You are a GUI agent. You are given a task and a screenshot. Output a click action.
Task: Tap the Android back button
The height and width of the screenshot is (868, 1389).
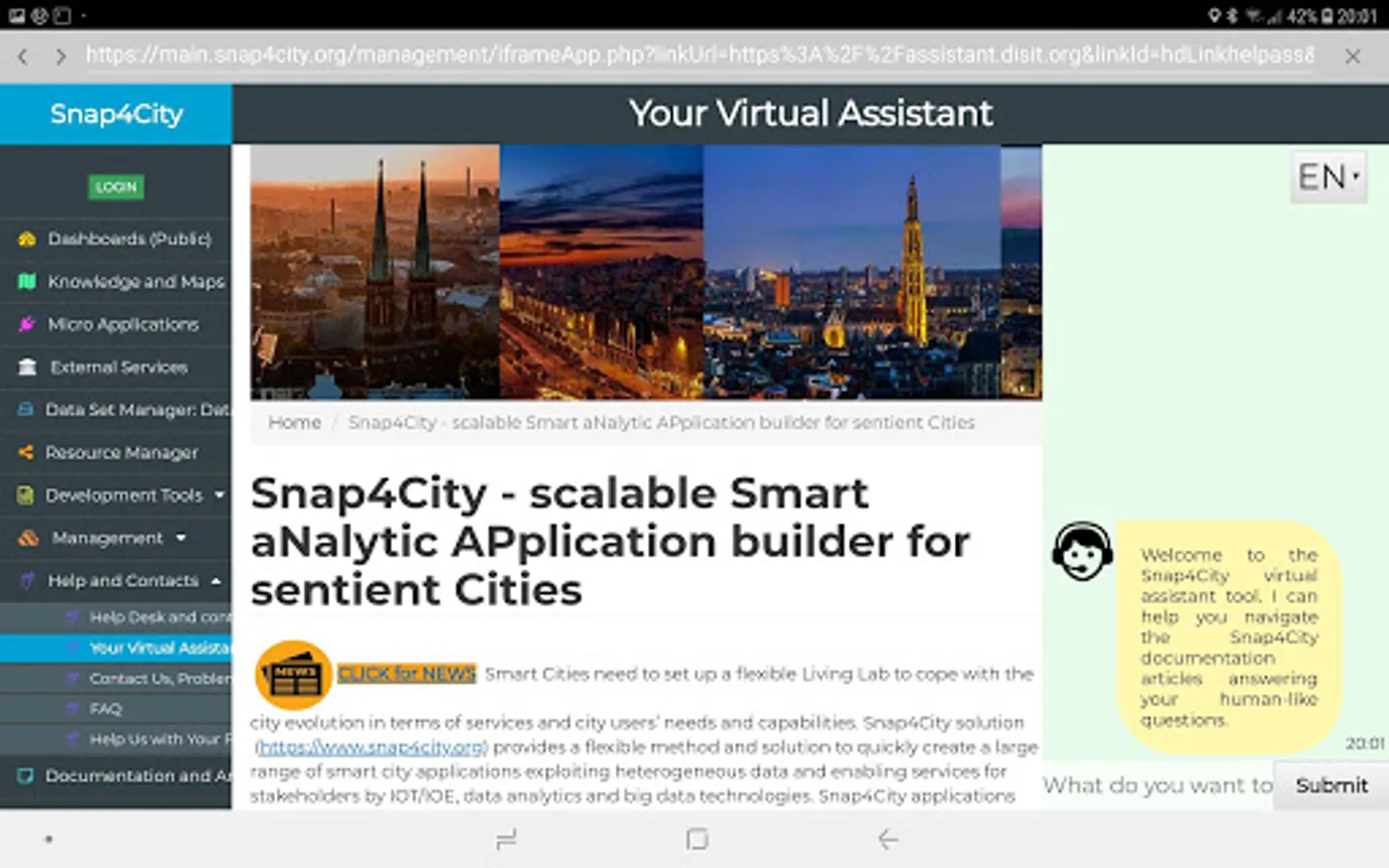click(x=887, y=839)
